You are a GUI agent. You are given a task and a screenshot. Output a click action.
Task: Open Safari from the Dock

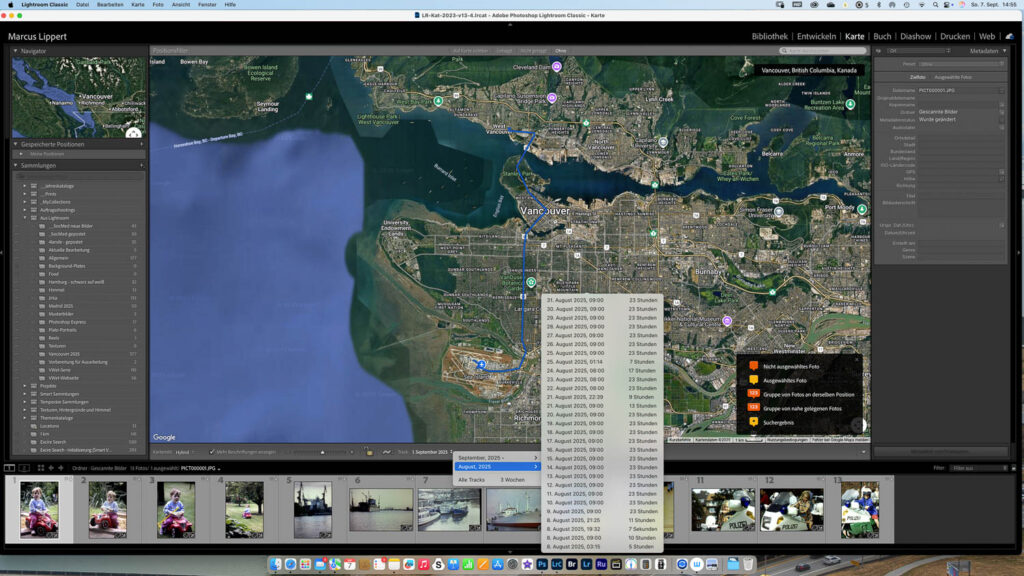(291, 564)
